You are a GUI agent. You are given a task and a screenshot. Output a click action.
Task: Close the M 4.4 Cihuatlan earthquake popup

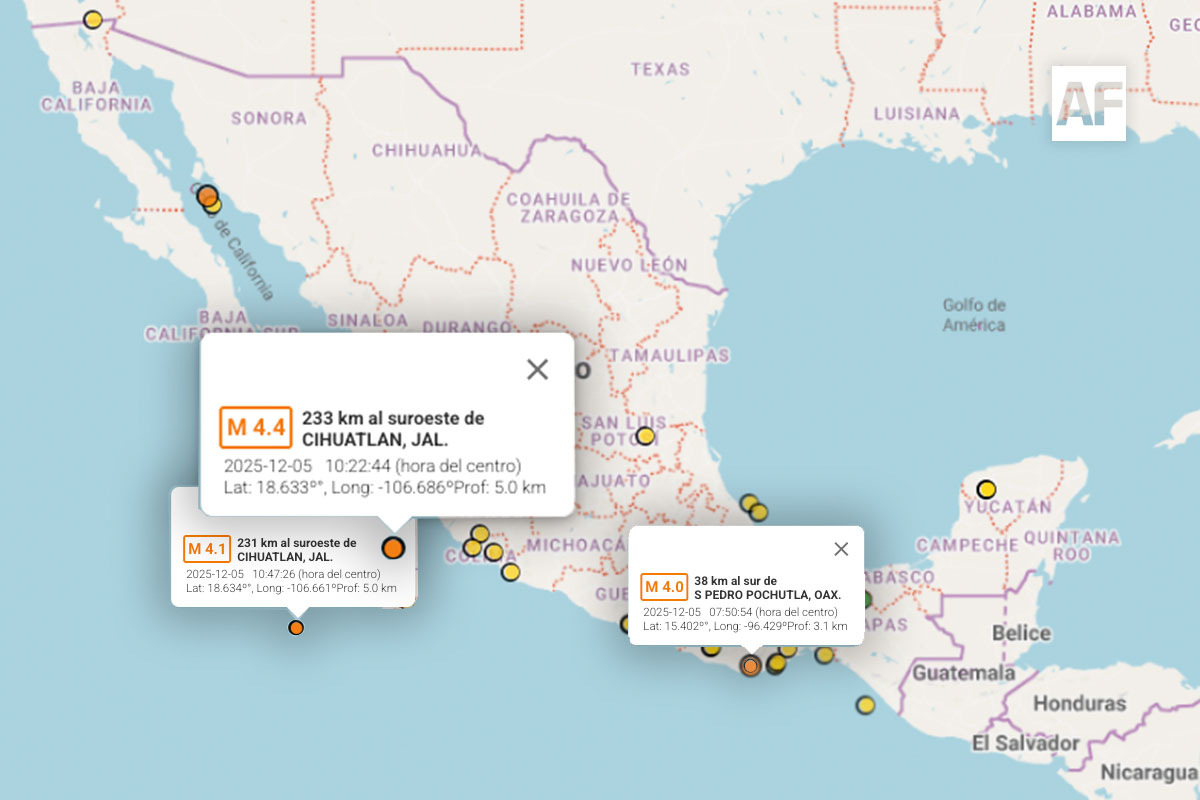[x=537, y=369]
